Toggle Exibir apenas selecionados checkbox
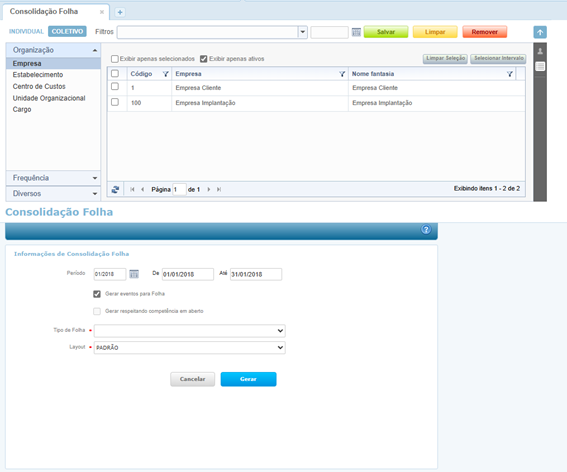 point(115,59)
